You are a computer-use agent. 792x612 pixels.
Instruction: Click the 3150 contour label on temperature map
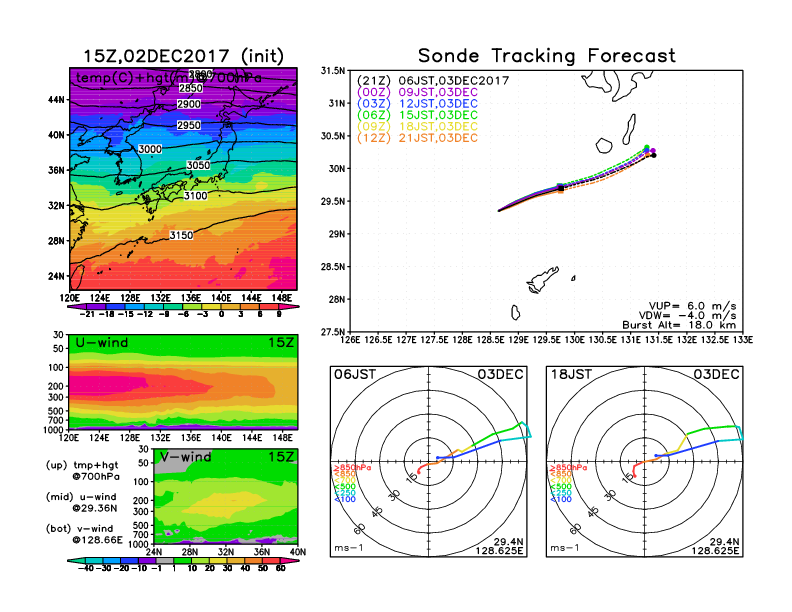181,235
